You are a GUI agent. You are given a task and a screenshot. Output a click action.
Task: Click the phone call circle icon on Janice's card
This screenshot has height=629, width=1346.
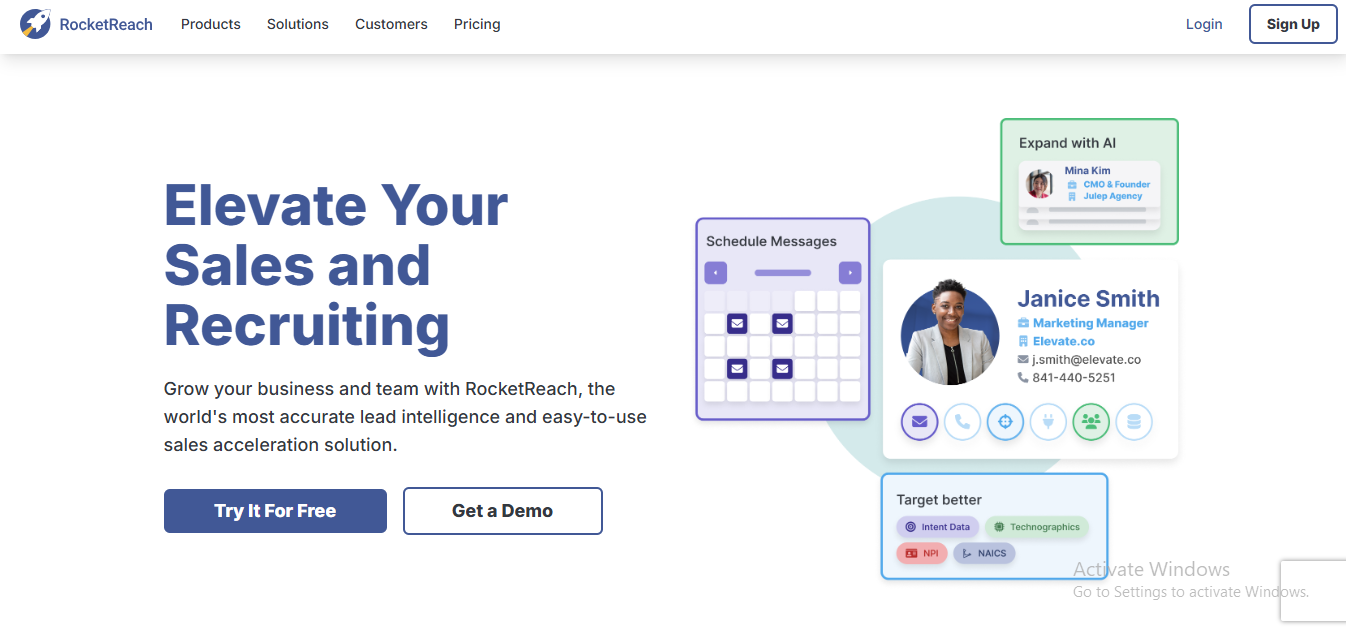962,422
